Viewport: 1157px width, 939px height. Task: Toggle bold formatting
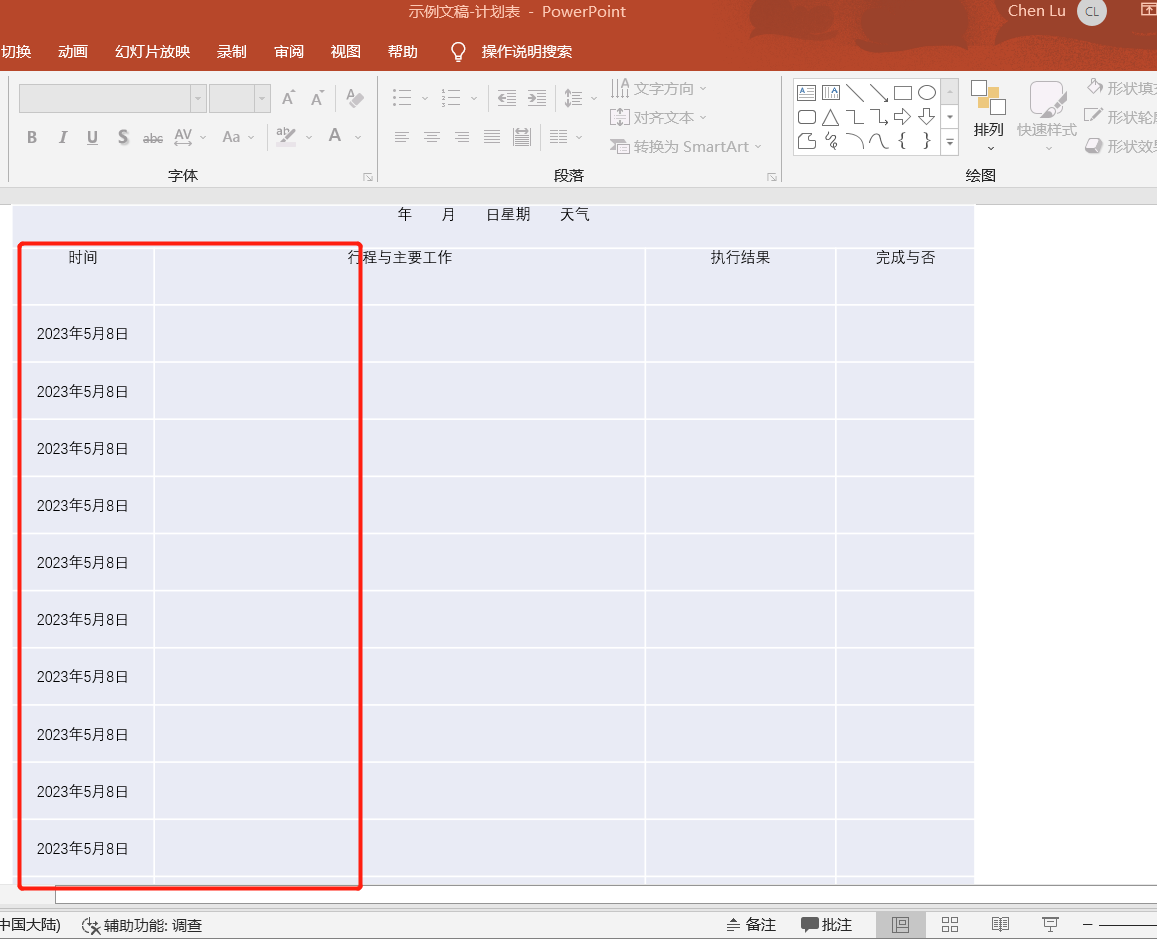[x=31, y=137]
